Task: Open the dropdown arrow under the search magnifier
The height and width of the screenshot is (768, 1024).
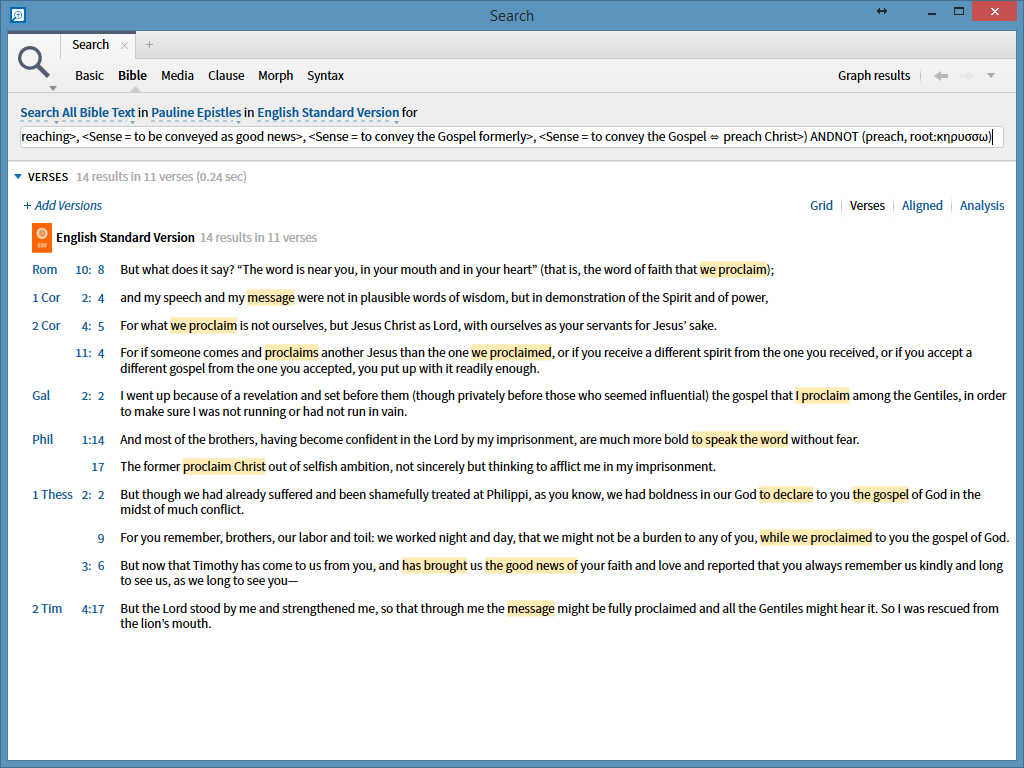Action: click(x=53, y=88)
